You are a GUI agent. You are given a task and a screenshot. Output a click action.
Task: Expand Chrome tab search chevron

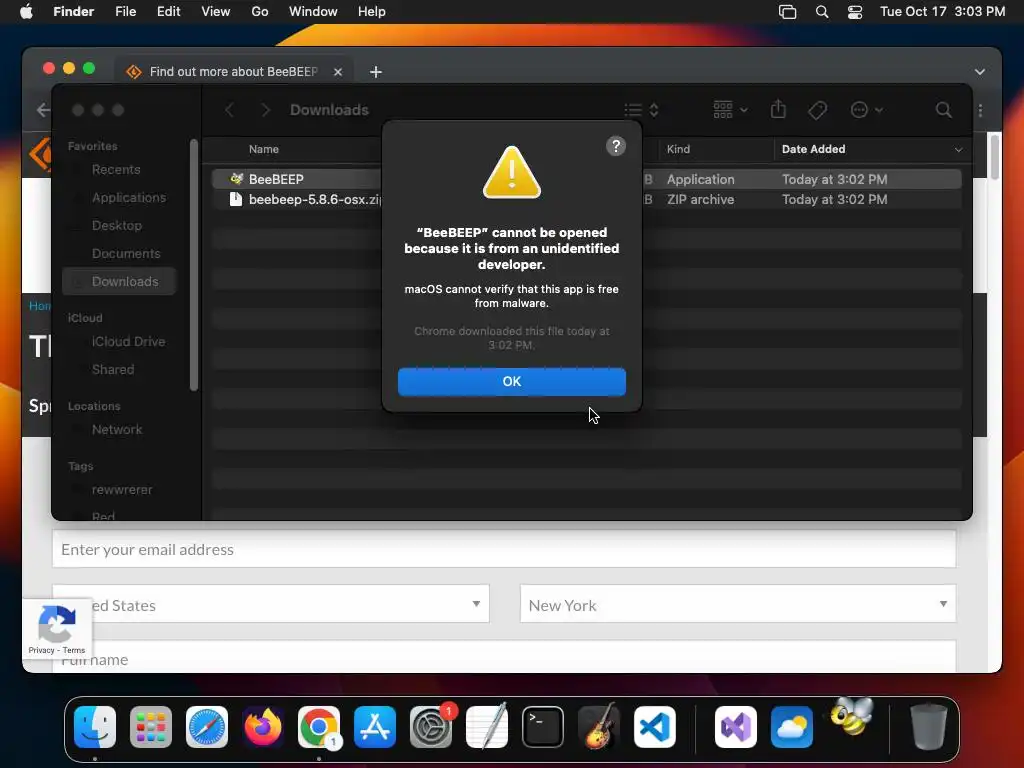[x=980, y=72]
